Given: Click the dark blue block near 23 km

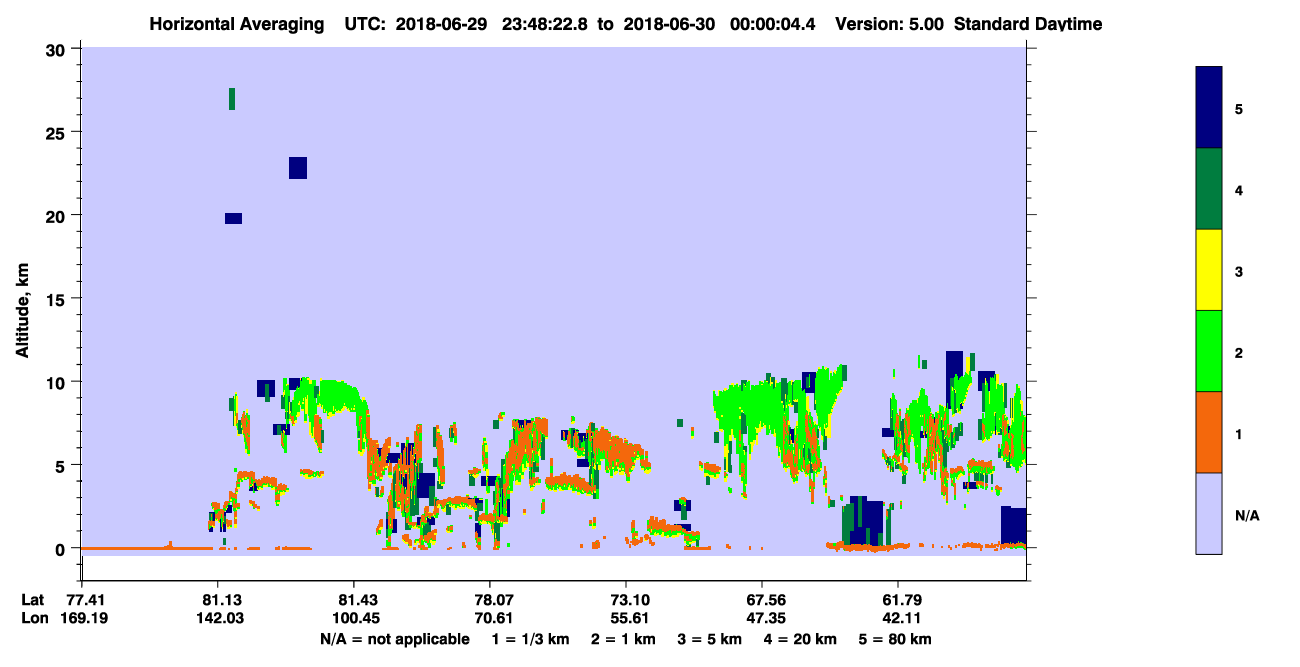Looking at the screenshot, I should pyautogui.click(x=298, y=168).
